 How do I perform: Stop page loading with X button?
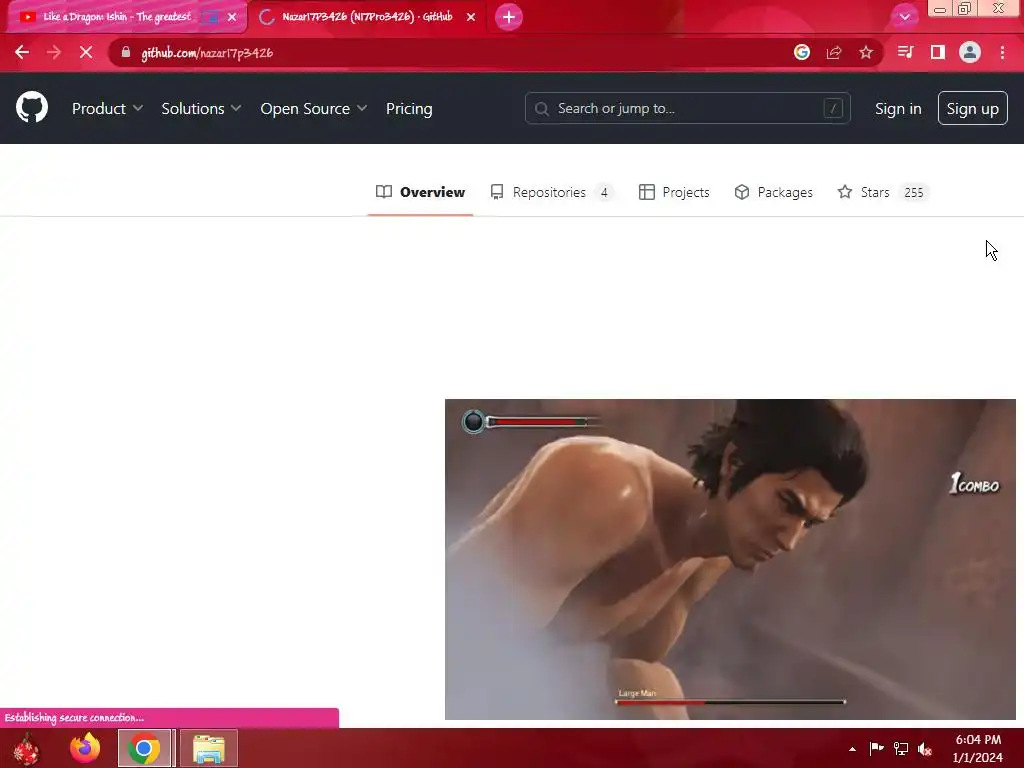tap(86, 52)
